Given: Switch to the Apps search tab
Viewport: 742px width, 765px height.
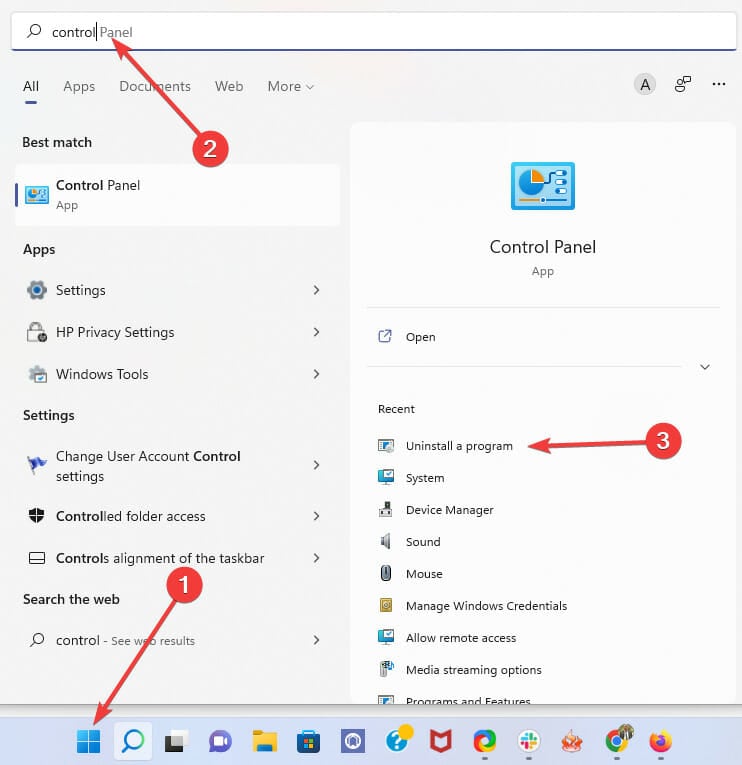Looking at the screenshot, I should [79, 87].
